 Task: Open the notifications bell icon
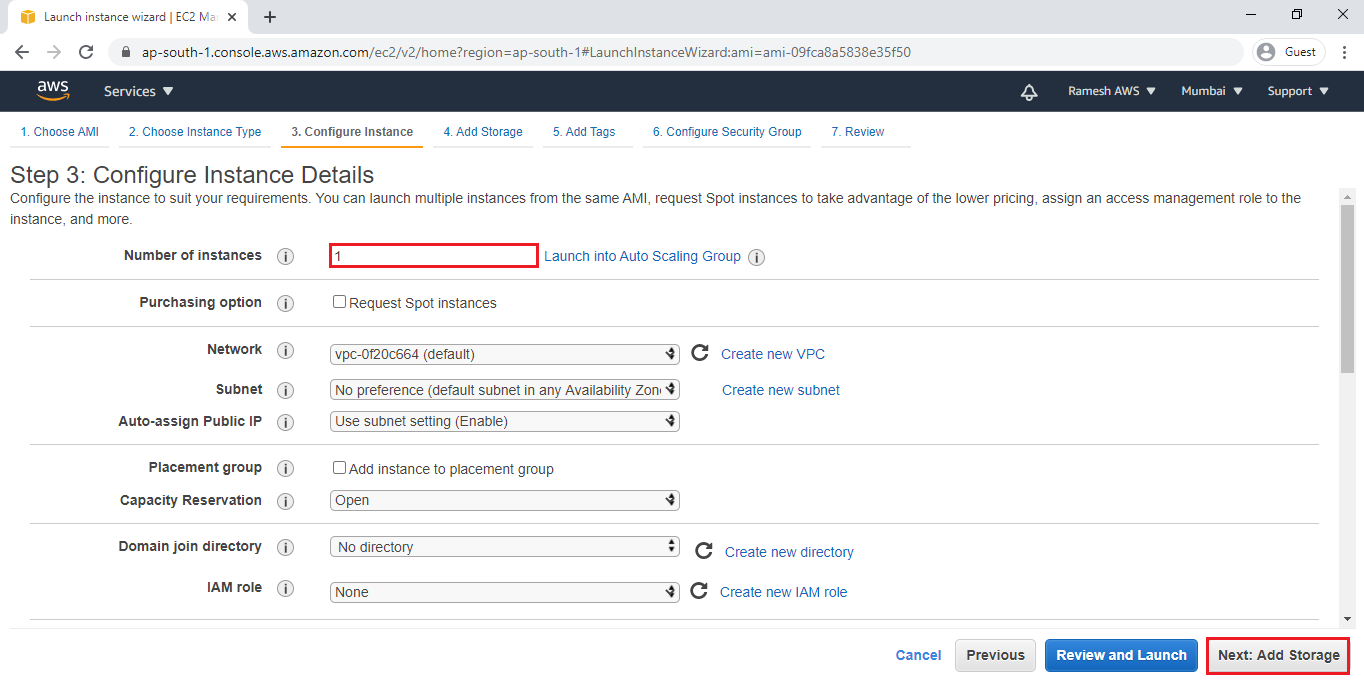(x=1029, y=92)
